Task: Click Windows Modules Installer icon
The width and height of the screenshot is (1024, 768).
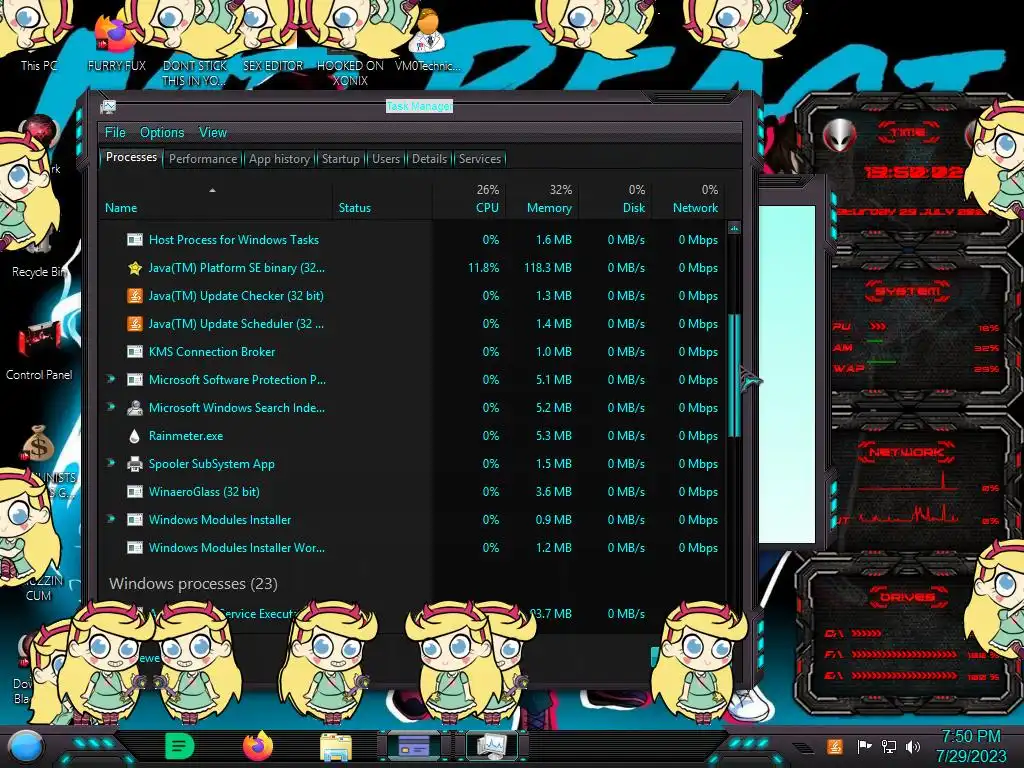Action: 135,520
